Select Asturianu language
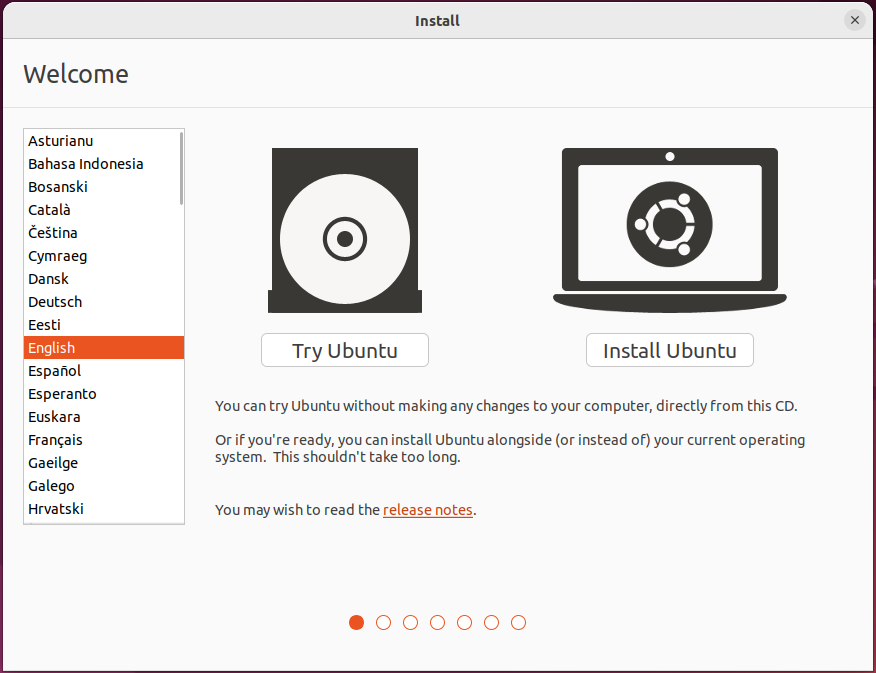This screenshot has width=876, height=673. [x=103, y=141]
